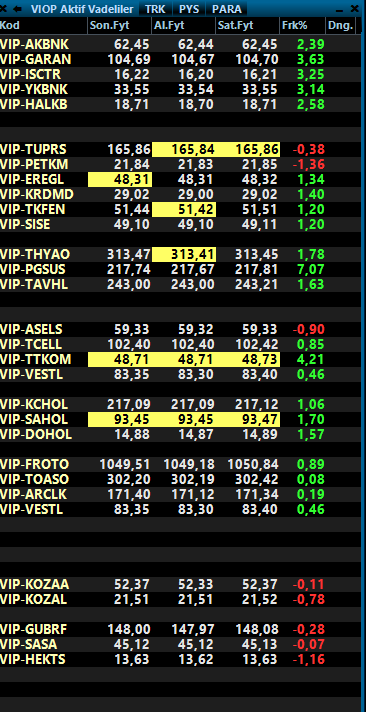
Task: Click TAVHL ask price 243,21
Action: tap(257, 284)
